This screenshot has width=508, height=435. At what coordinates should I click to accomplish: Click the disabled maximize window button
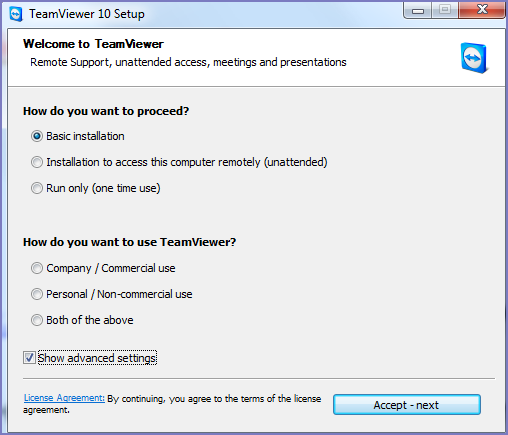pyautogui.click(x=445, y=10)
